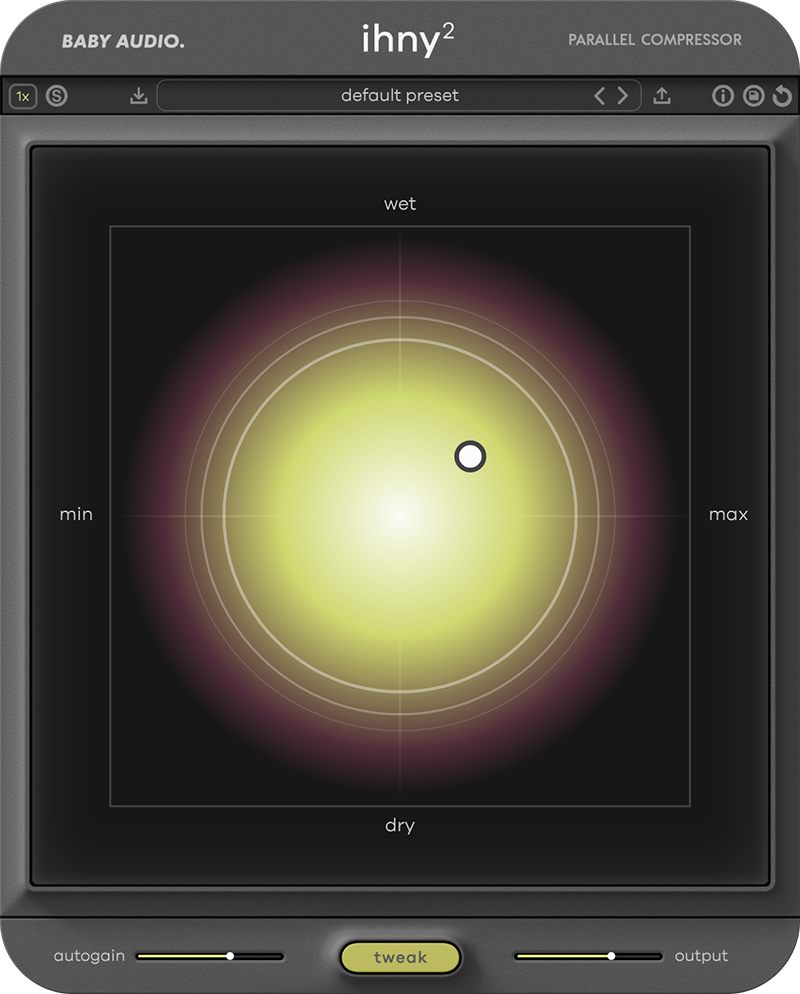Go to the previous preset
The image size is (800, 994).
[x=600, y=96]
